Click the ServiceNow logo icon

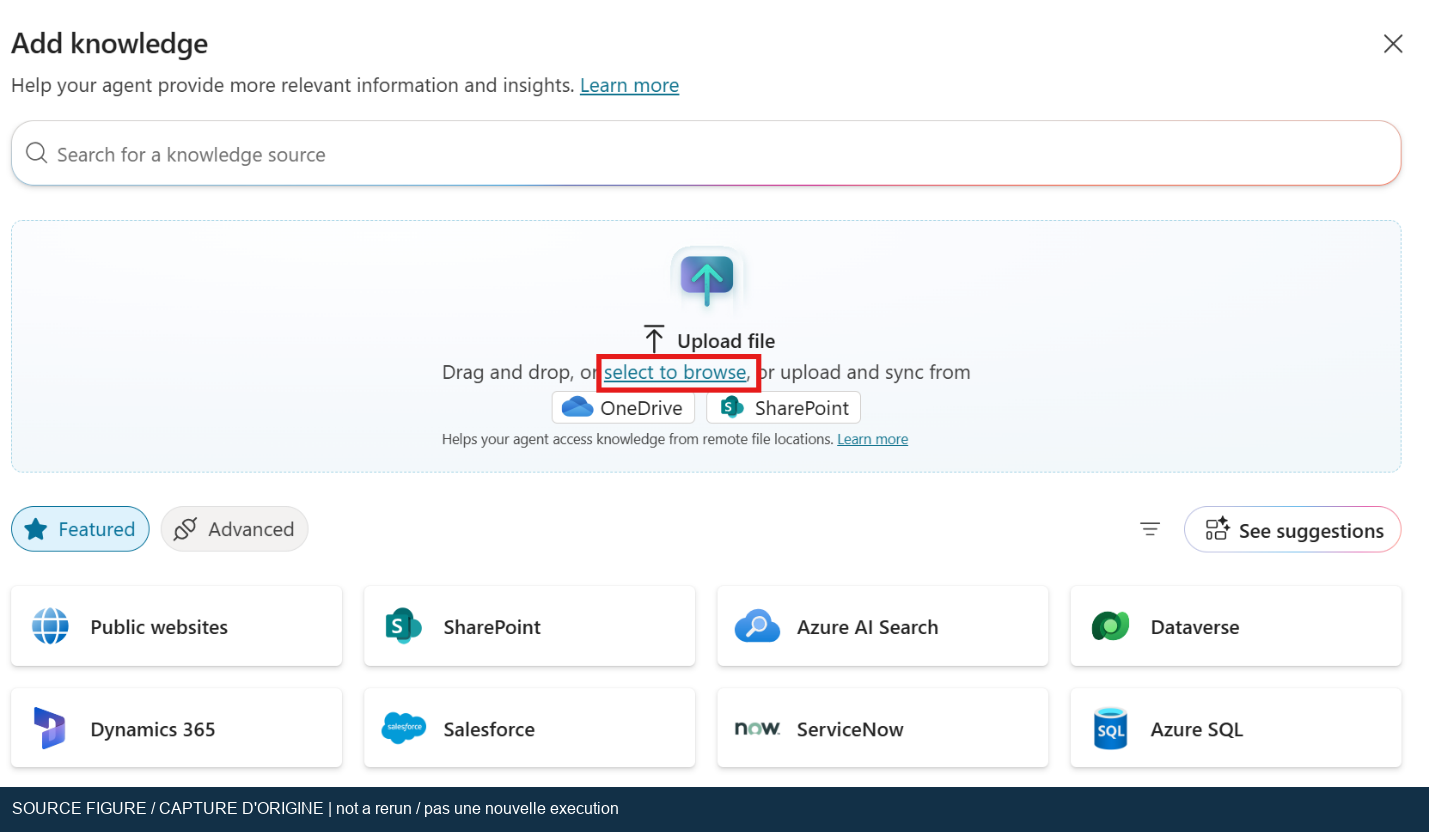tap(757, 728)
